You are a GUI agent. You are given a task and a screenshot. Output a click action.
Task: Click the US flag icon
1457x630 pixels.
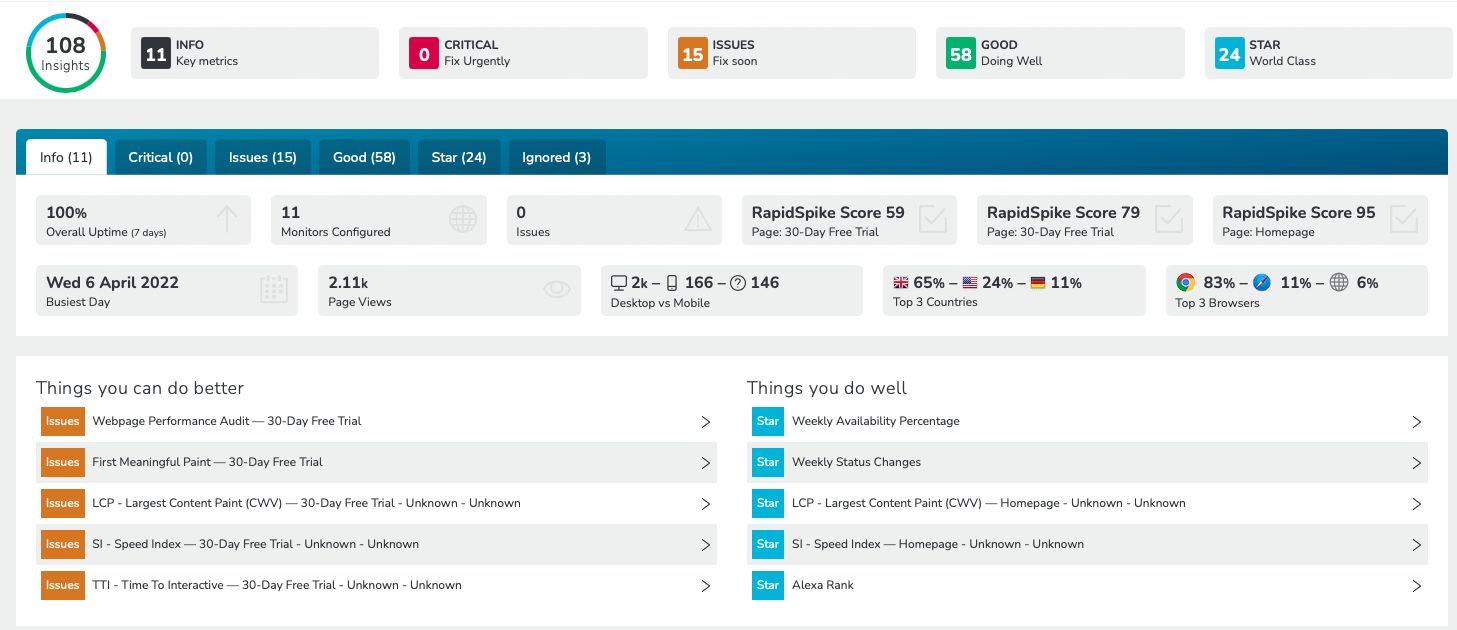click(x=970, y=283)
